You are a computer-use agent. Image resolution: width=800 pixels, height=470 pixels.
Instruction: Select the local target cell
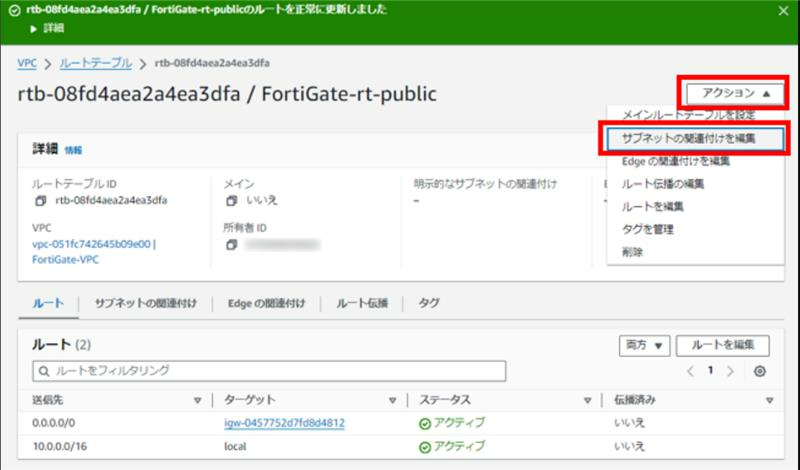(235, 447)
